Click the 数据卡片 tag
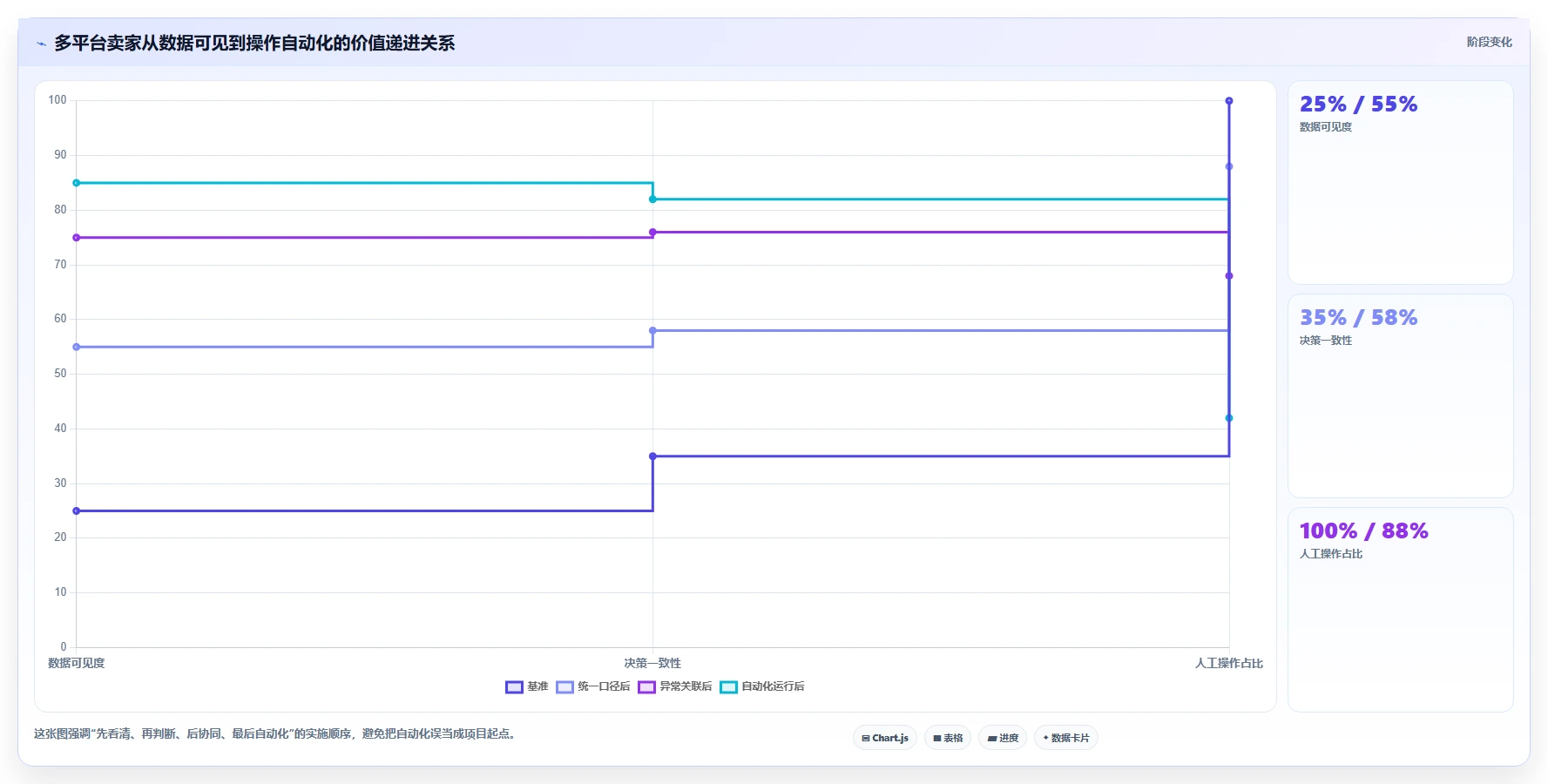The width and height of the screenshot is (1548, 784). pyautogui.click(x=1066, y=738)
